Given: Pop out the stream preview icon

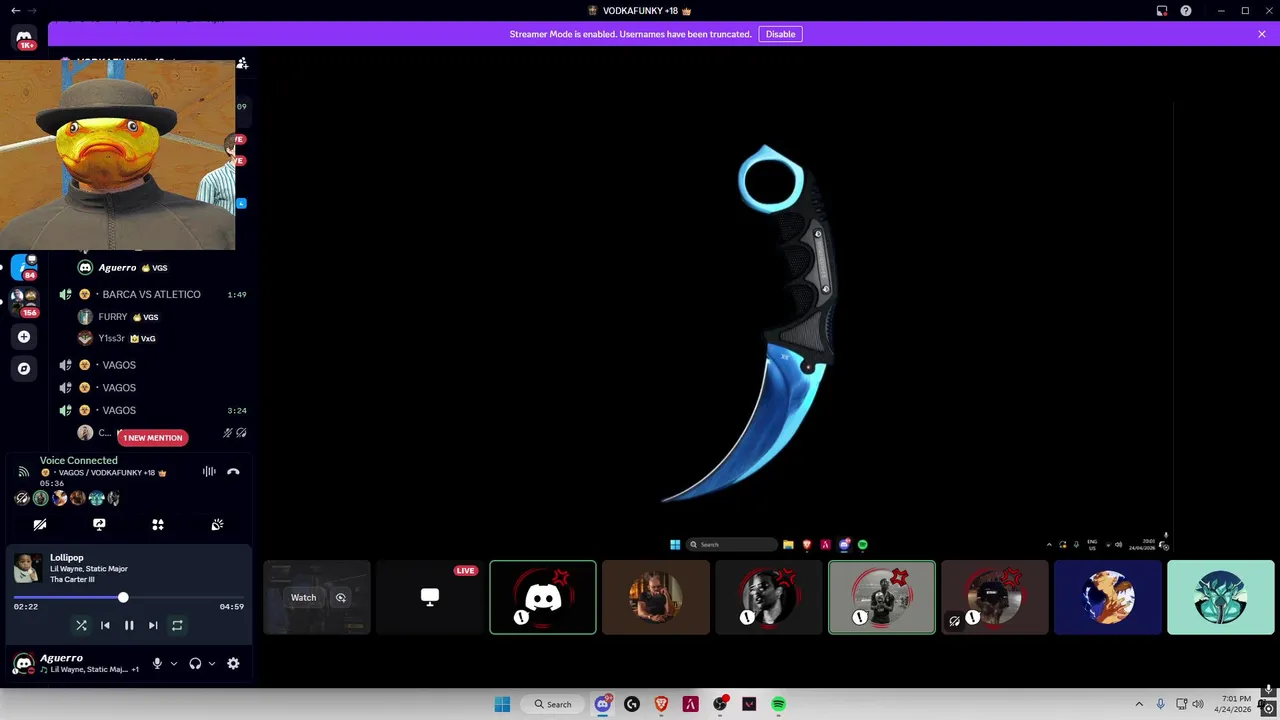Looking at the screenshot, I should 341,598.
